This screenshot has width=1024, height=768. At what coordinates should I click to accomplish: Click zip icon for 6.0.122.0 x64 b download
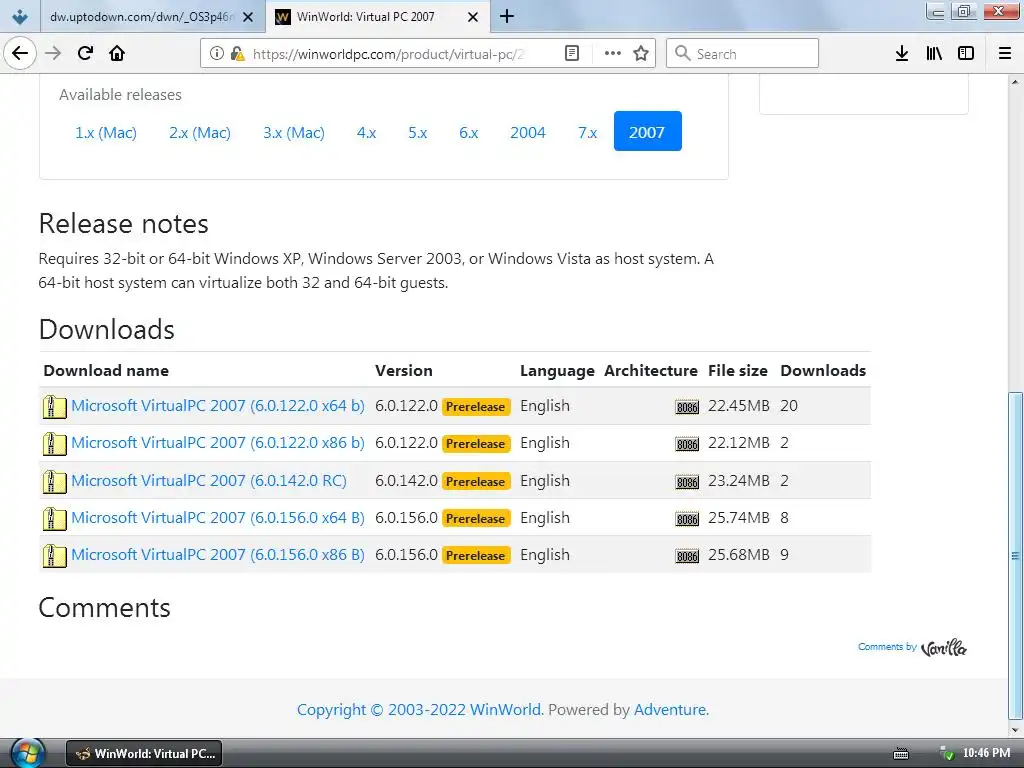54,407
